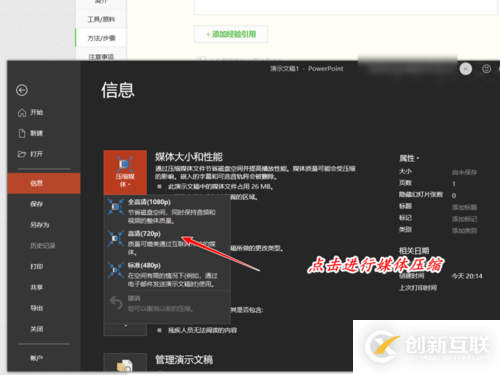
Task: Click the user account avatar
Action: 466,69
